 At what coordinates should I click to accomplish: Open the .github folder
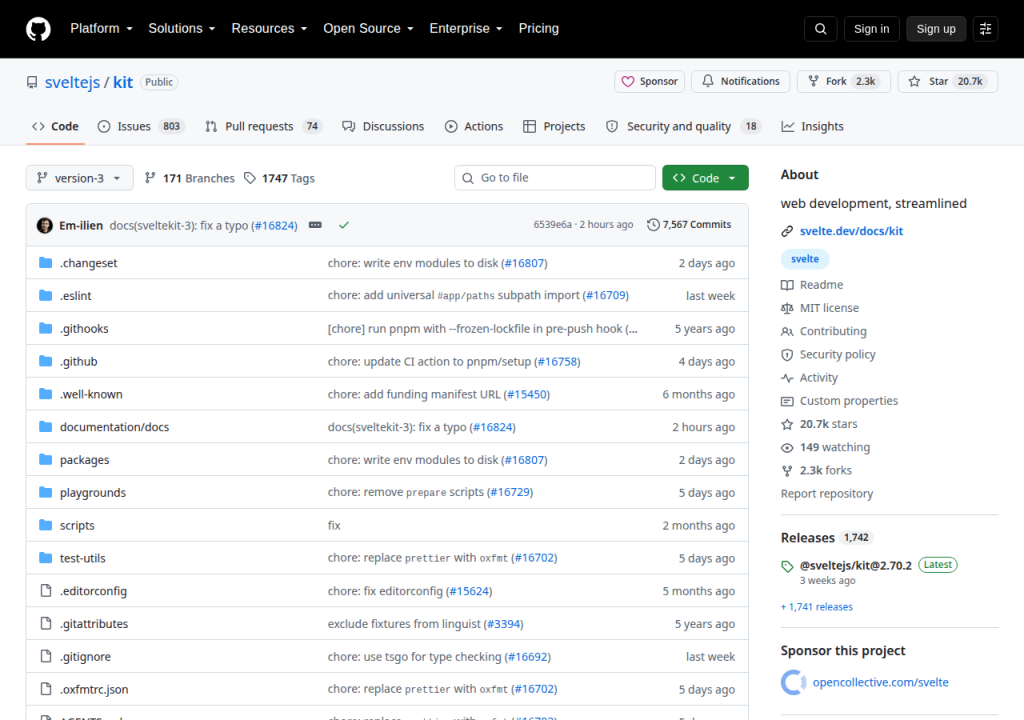click(78, 361)
